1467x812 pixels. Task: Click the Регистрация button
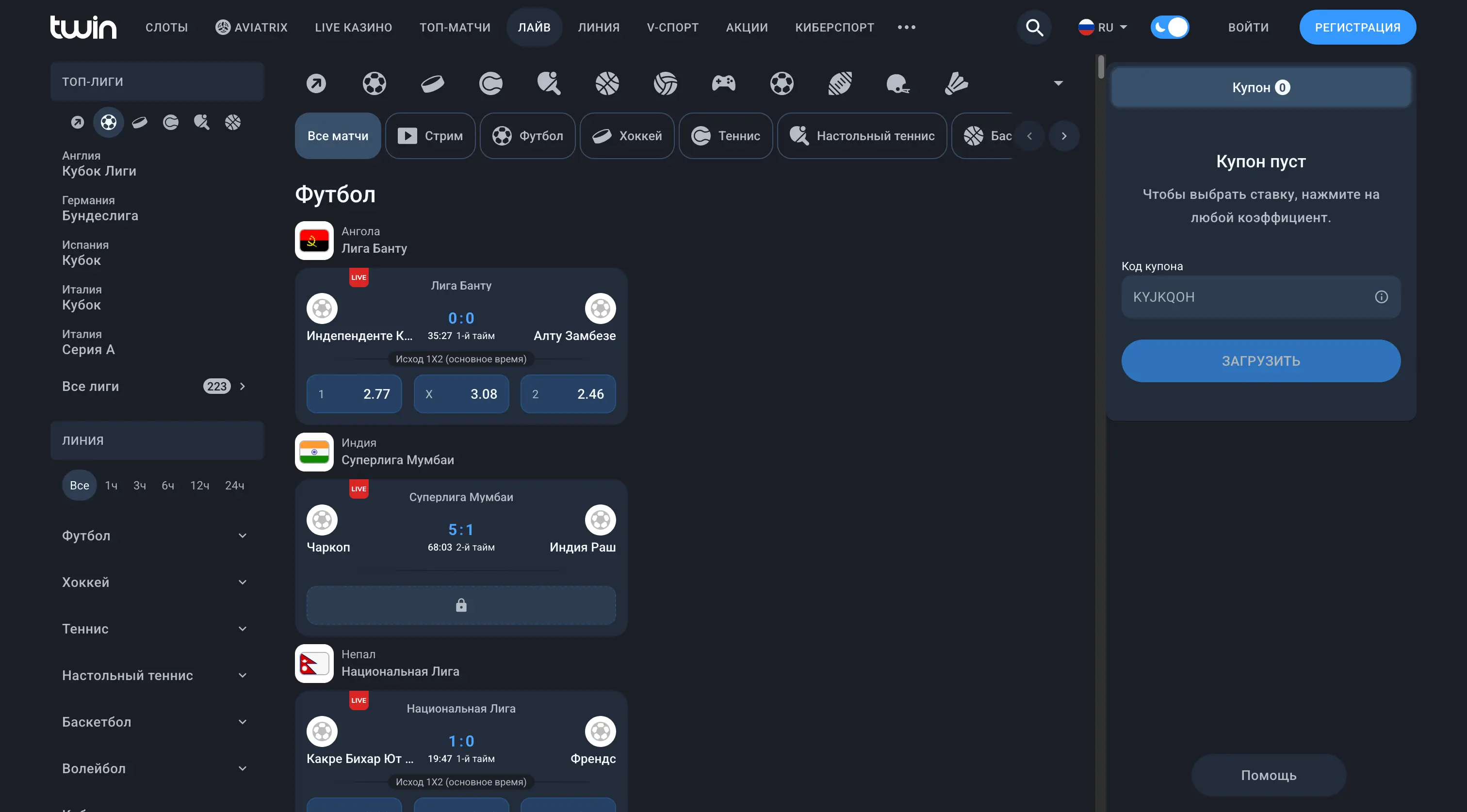pyautogui.click(x=1357, y=27)
